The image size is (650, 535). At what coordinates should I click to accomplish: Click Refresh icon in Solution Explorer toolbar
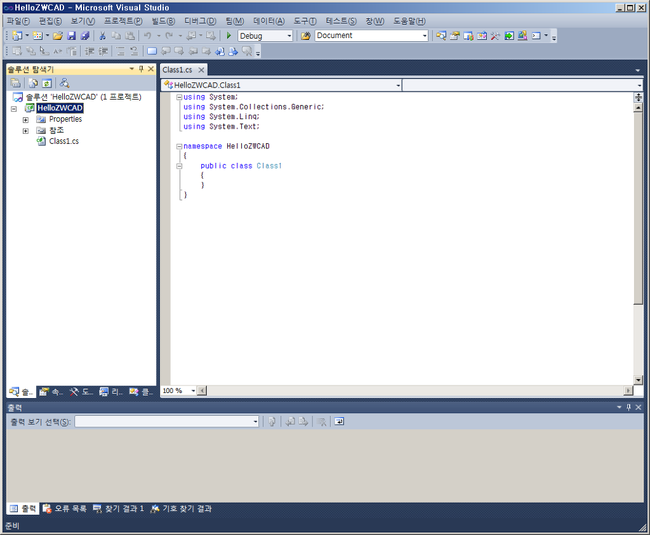[x=47, y=83]
